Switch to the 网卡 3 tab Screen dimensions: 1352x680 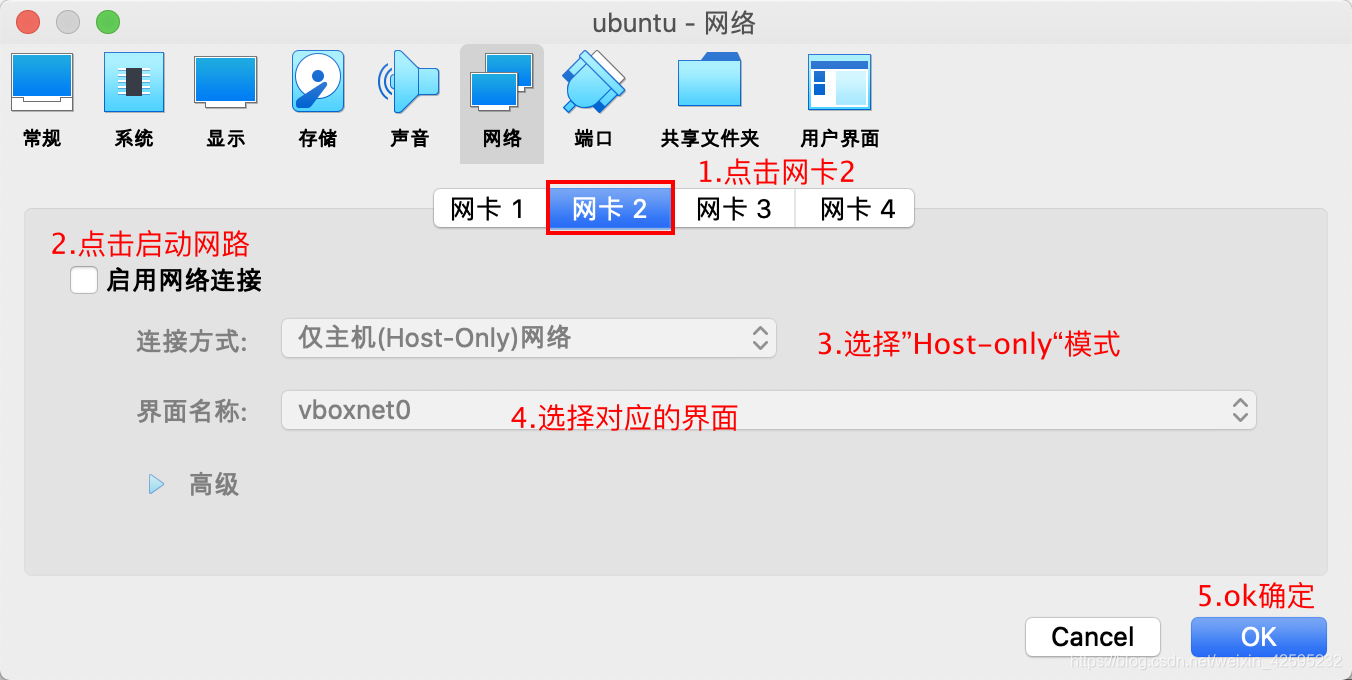(x=733, y=209)
